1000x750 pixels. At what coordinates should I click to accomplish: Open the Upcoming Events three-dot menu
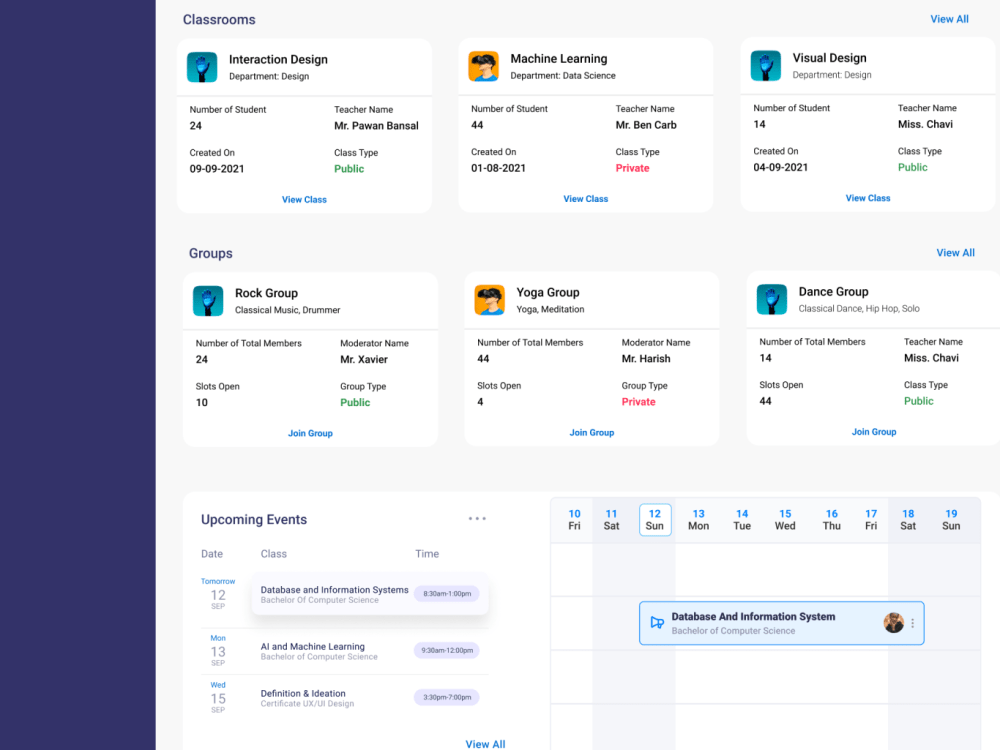tap(477, 518)
